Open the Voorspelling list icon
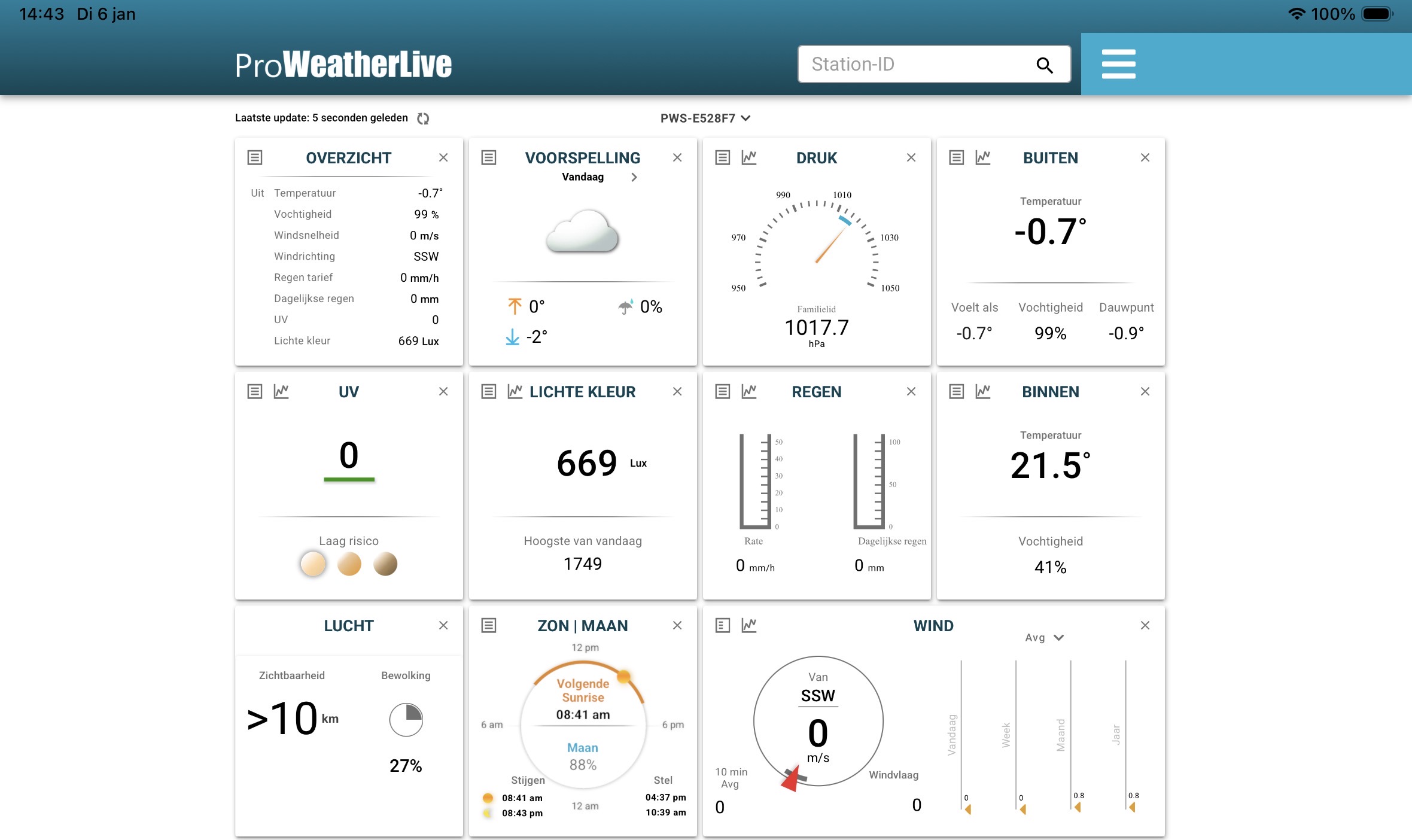This screenshot has width=1412, height=840. click(489, 157)
